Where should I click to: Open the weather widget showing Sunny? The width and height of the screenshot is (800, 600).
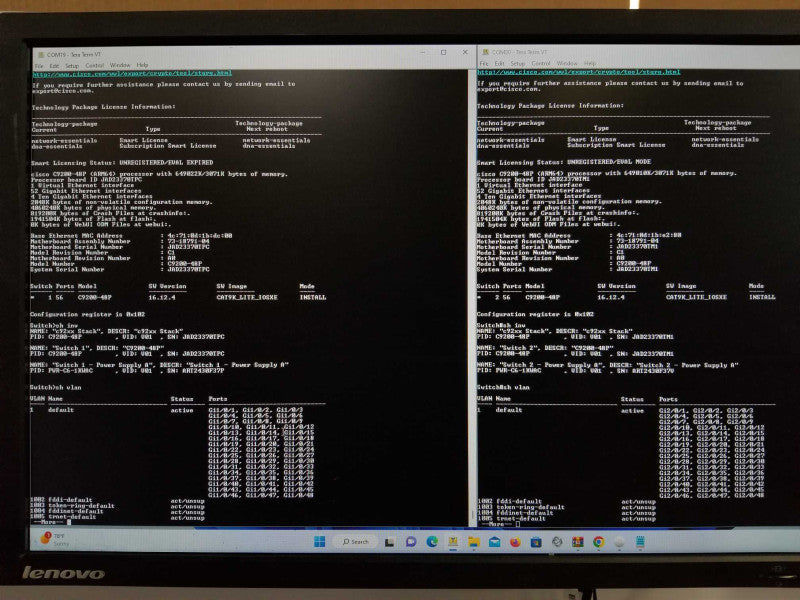(x=55, y=540)
